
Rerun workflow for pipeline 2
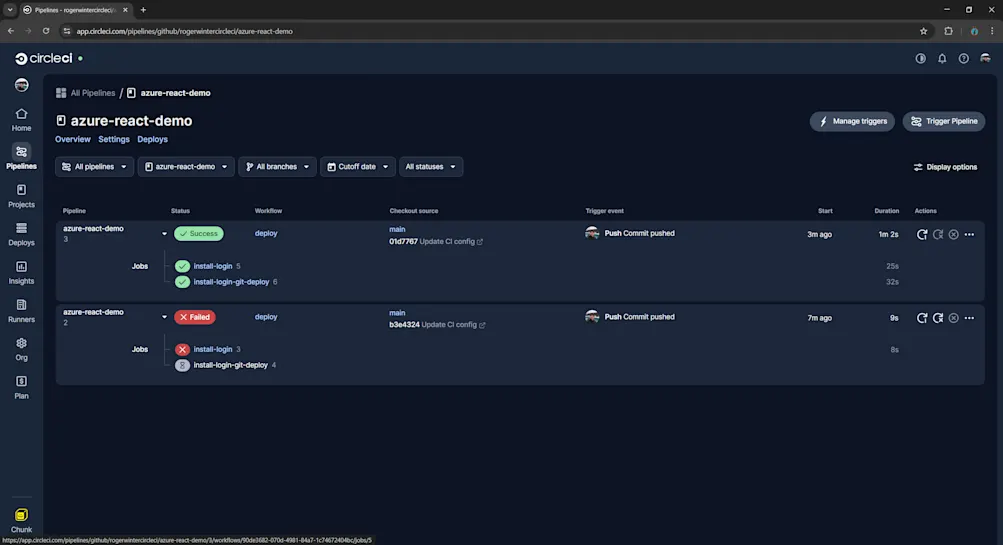tap(922, 318)
